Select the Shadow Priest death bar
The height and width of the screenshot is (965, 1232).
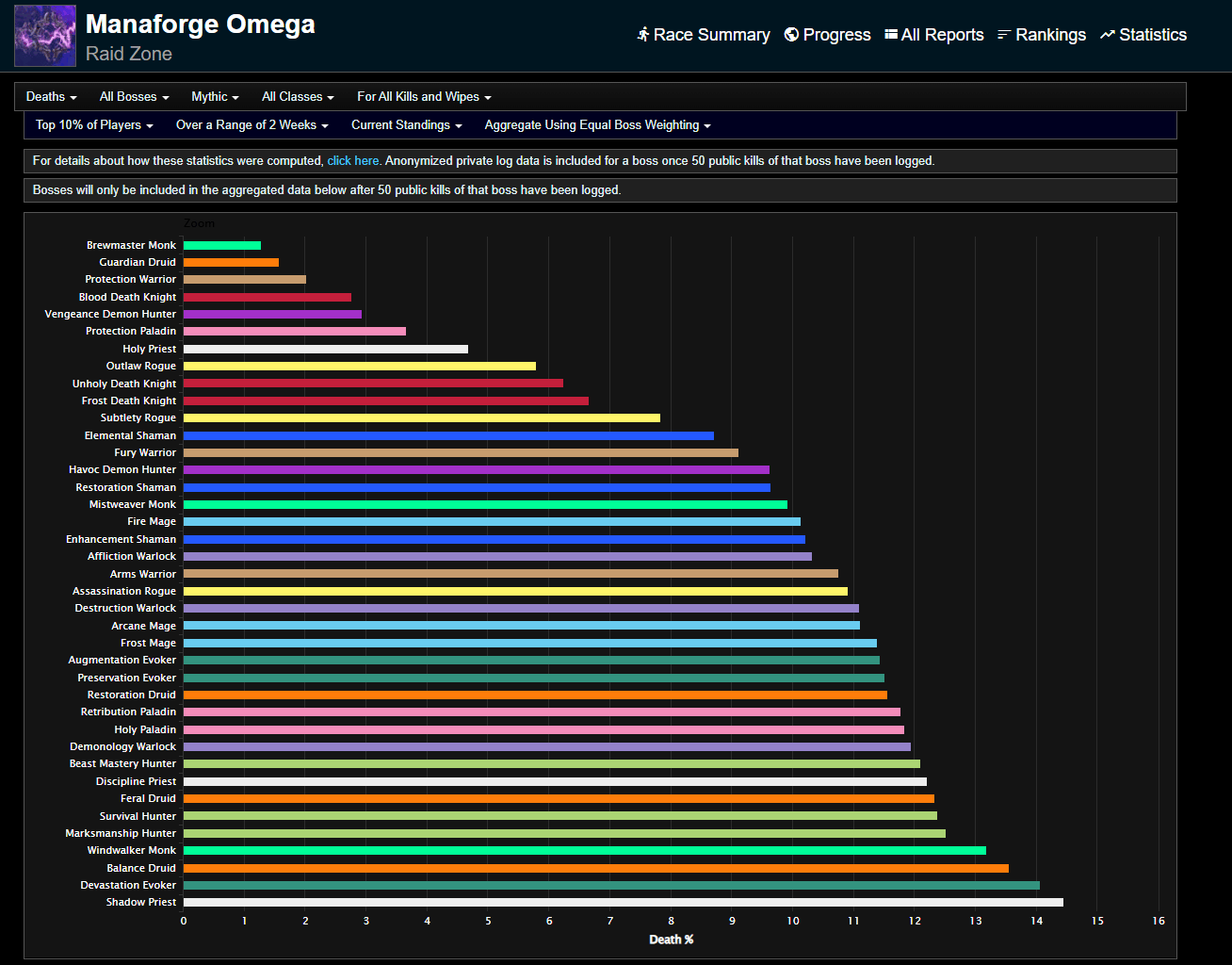(x=623, y=903)
